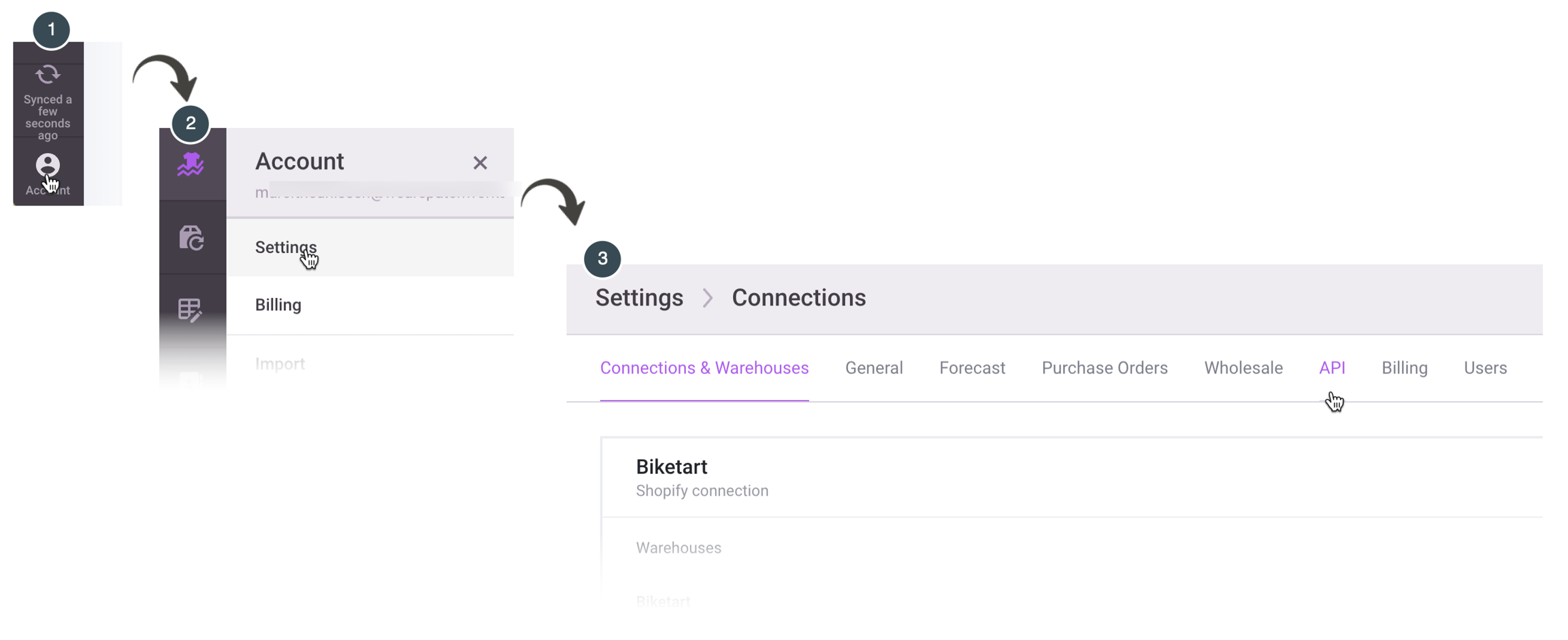Open the API settings tab

click(x=1332, y=368)
